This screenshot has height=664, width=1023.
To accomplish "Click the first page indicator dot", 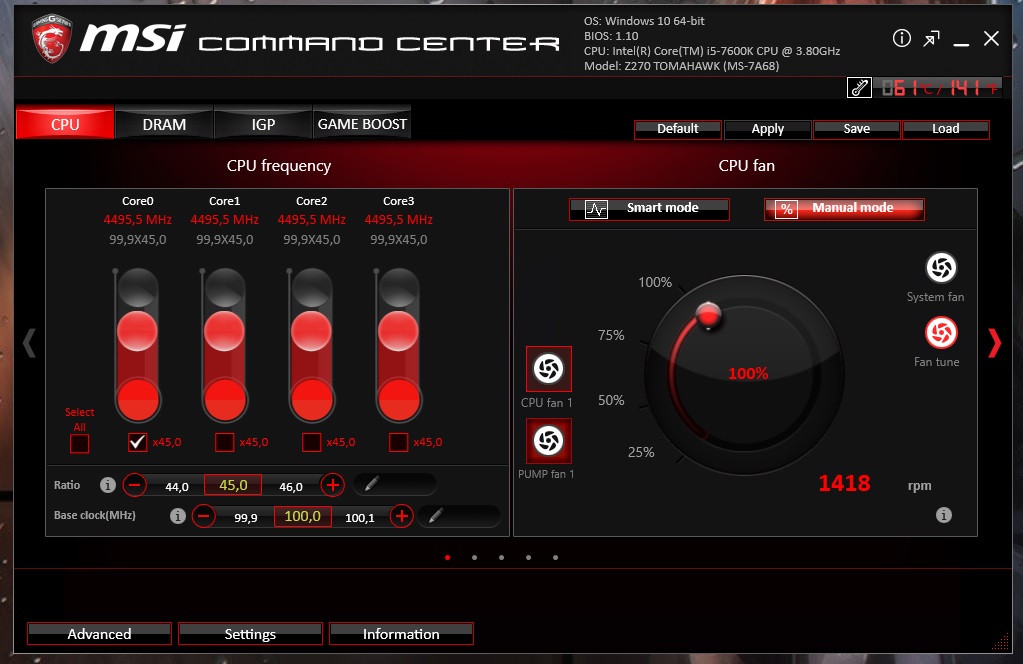I will click(x=448, y=558).
